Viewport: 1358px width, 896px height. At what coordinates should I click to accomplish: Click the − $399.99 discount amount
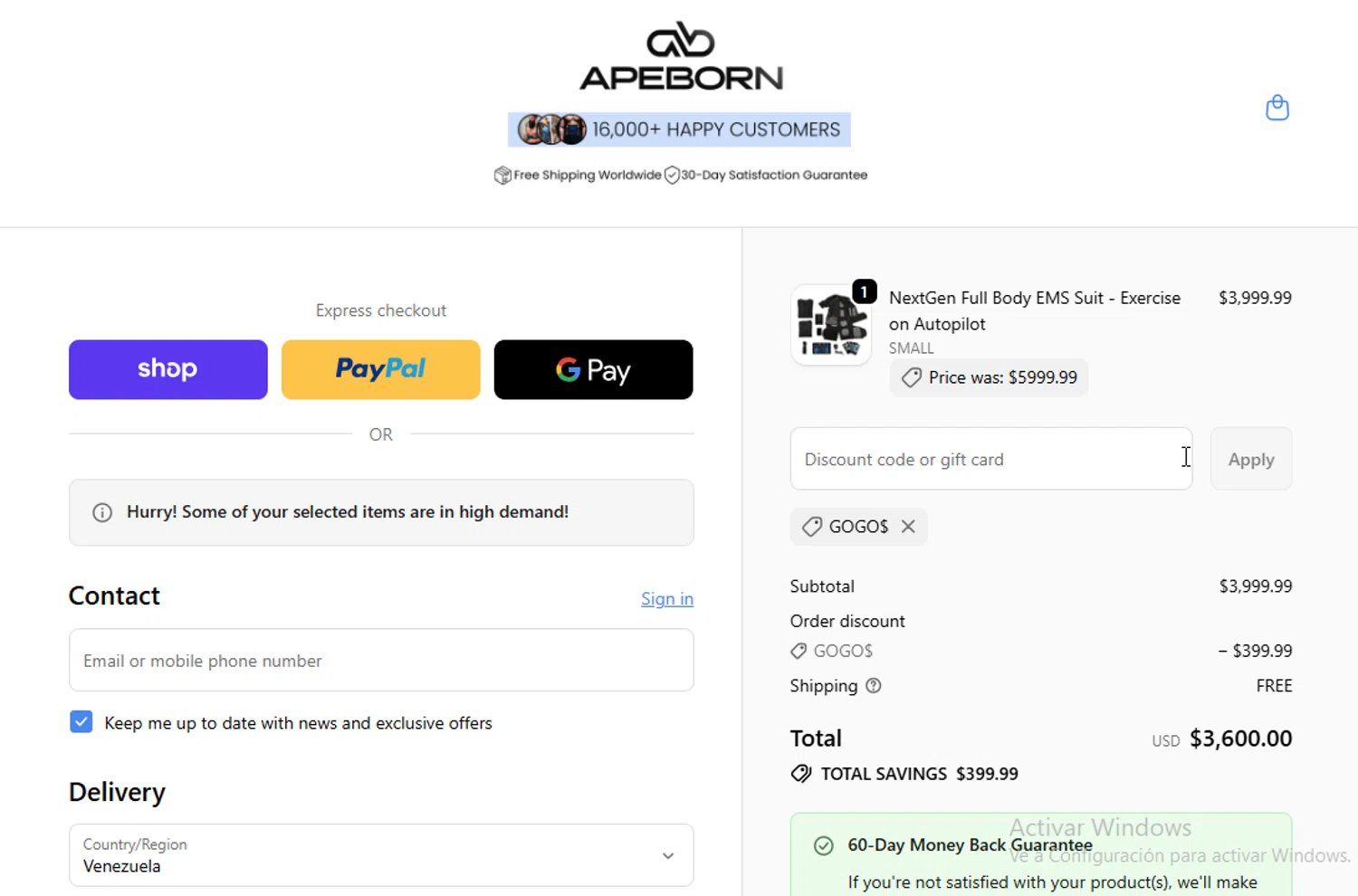tap(1255, 651)
